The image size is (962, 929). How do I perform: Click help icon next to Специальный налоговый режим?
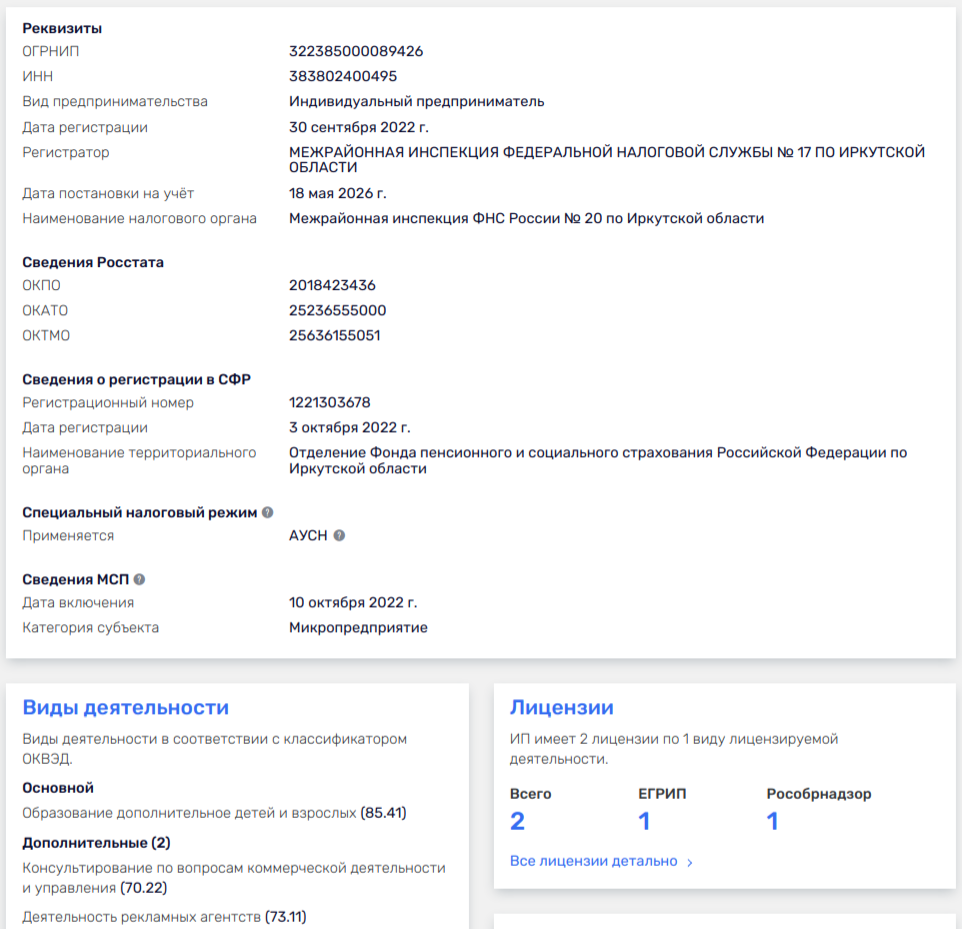(267, 512)
